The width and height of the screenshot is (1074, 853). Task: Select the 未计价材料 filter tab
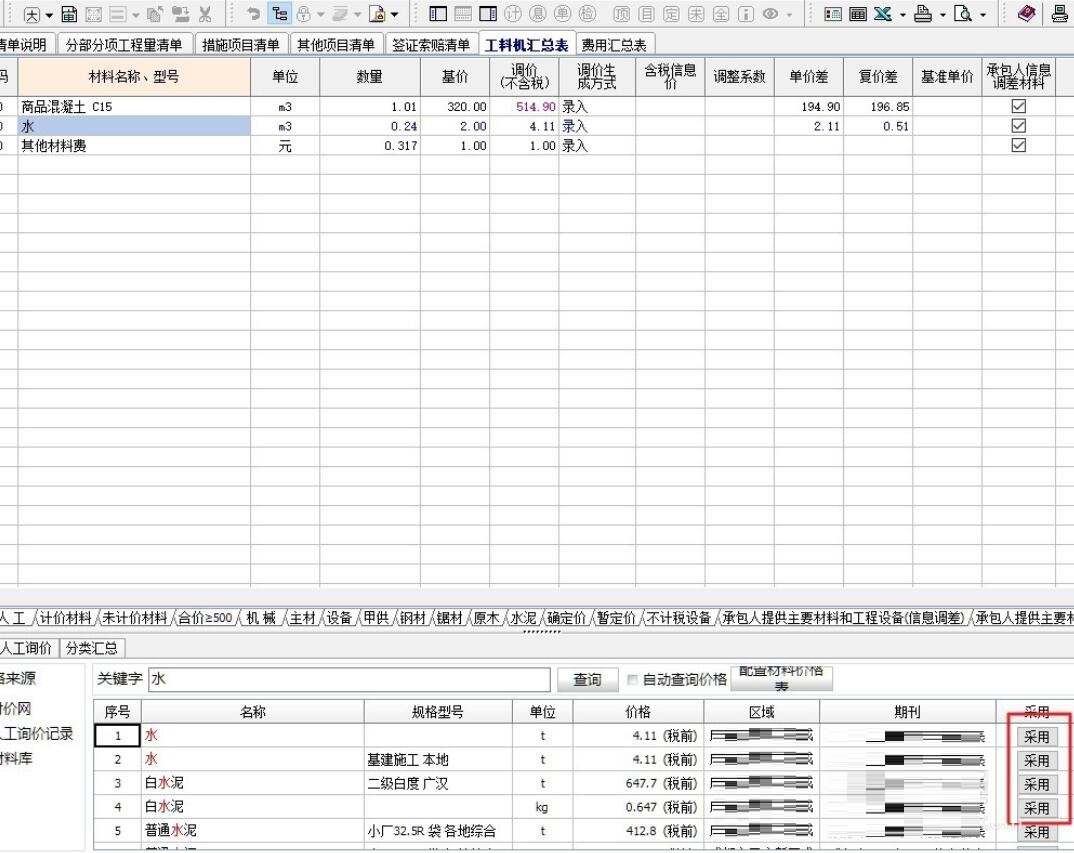tap(134, 618)
